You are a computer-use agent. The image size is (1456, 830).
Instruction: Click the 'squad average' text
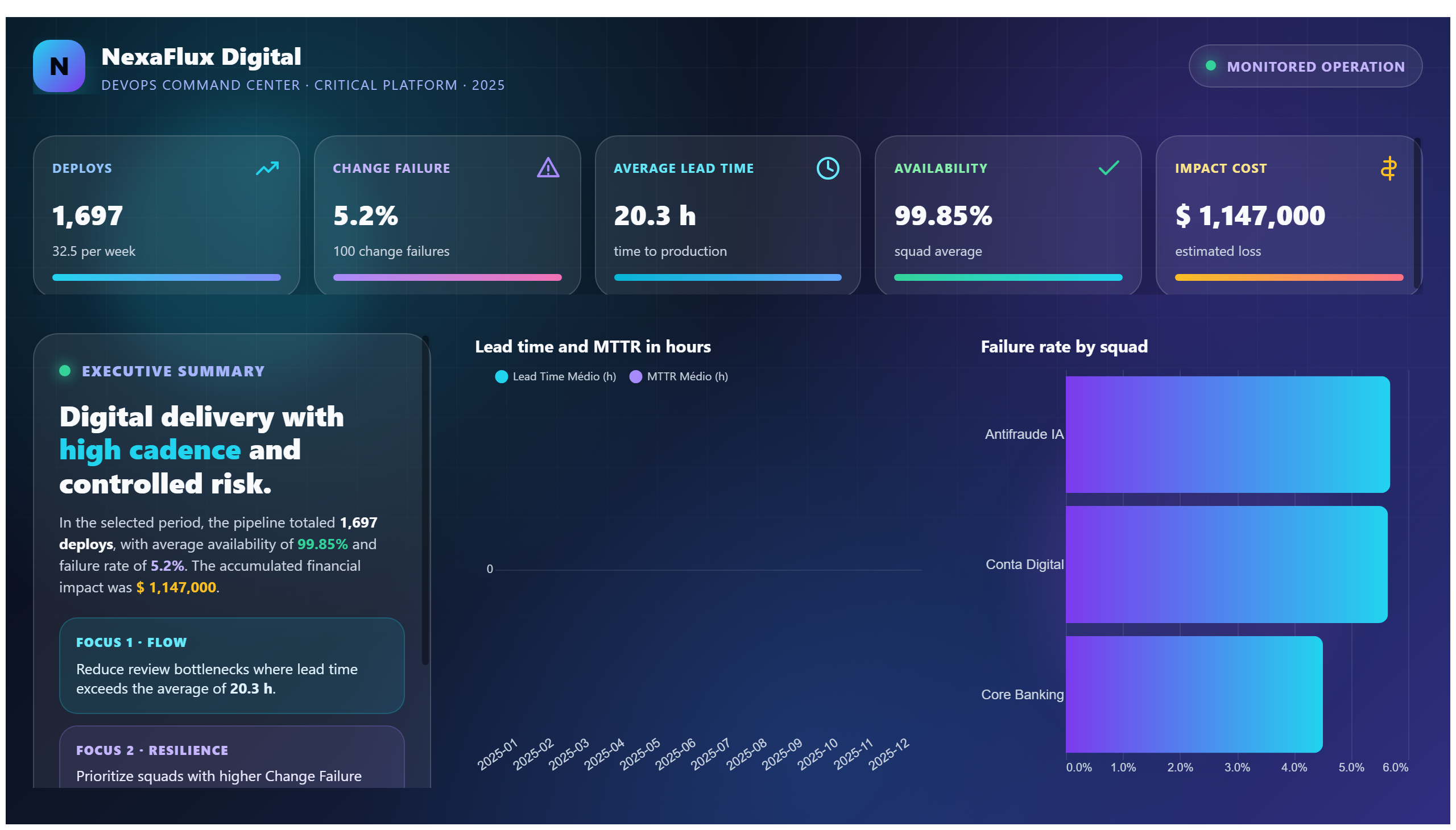point(938,251)
